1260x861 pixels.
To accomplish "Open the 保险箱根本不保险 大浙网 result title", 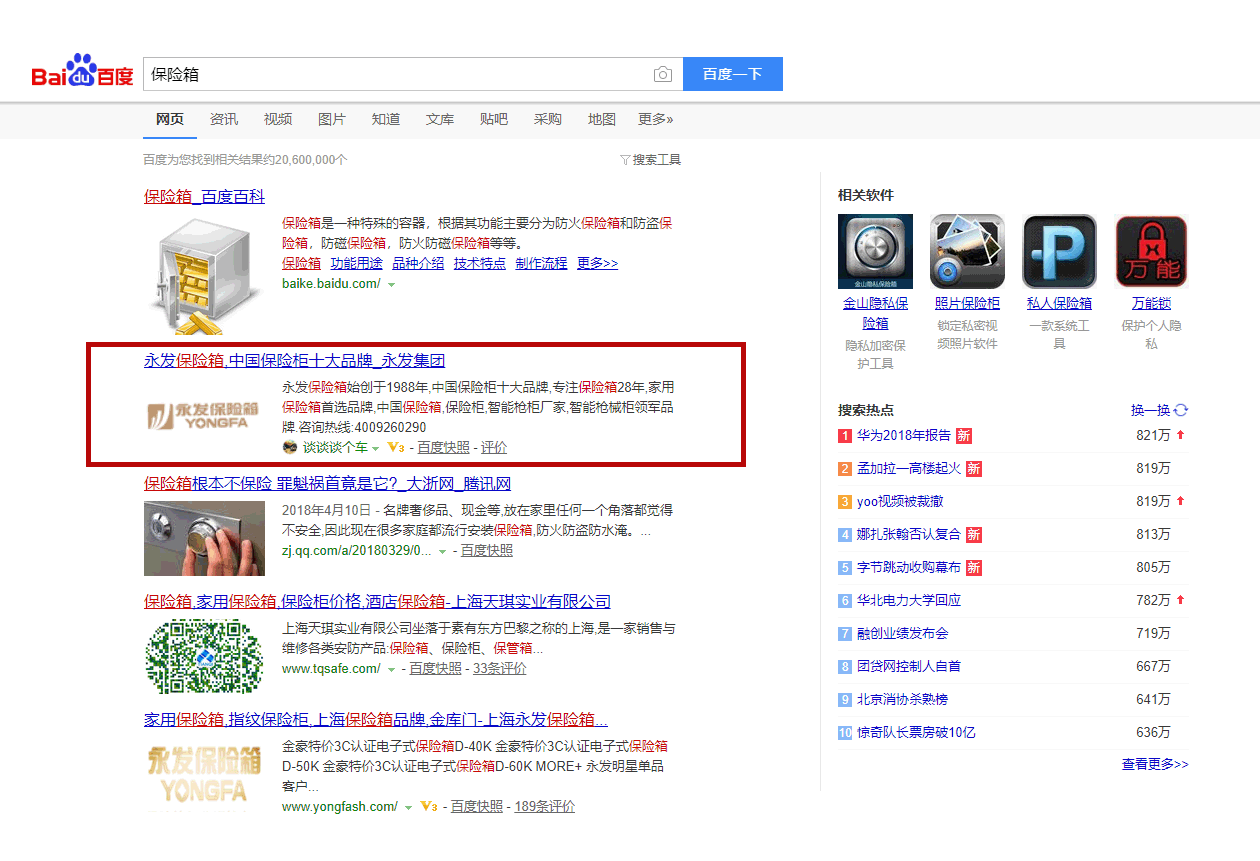I will pos(327,483).
